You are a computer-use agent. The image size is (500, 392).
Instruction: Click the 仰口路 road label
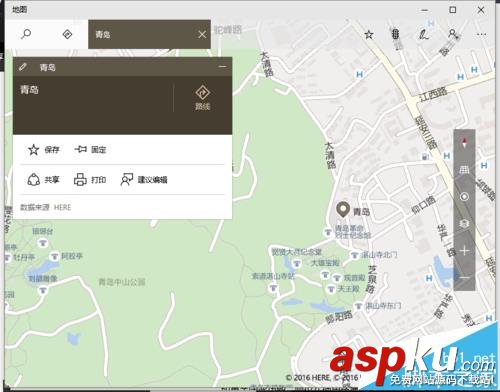click(x=423, y=204)
